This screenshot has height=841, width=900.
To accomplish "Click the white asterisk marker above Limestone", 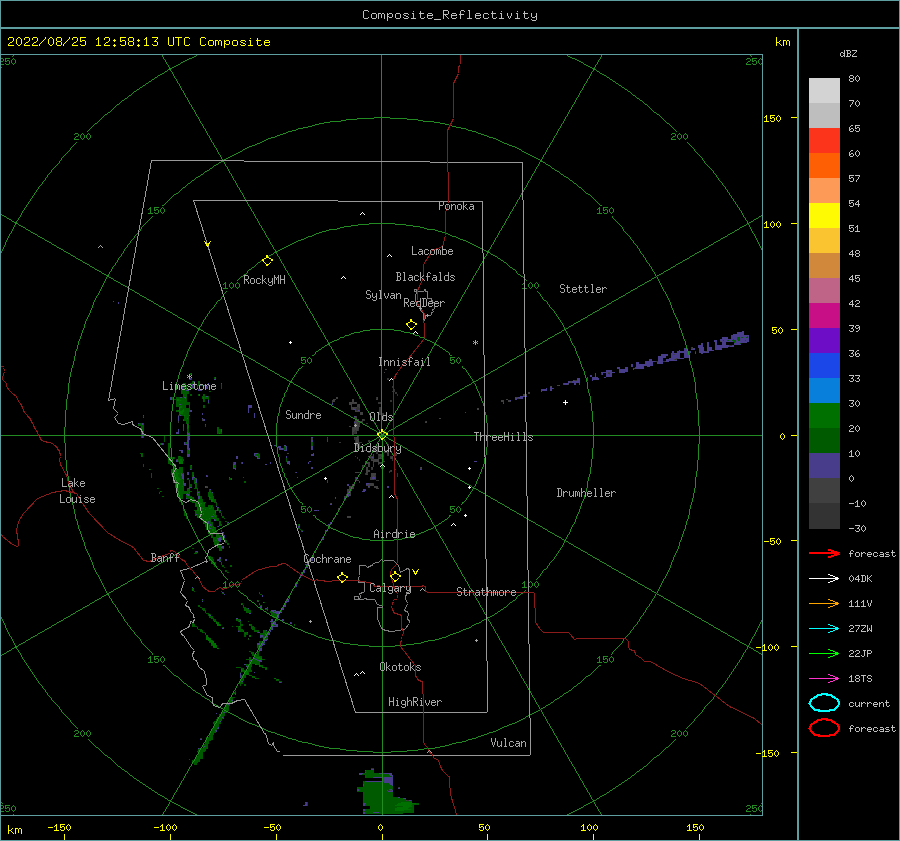I will click(x=189, y=377).
